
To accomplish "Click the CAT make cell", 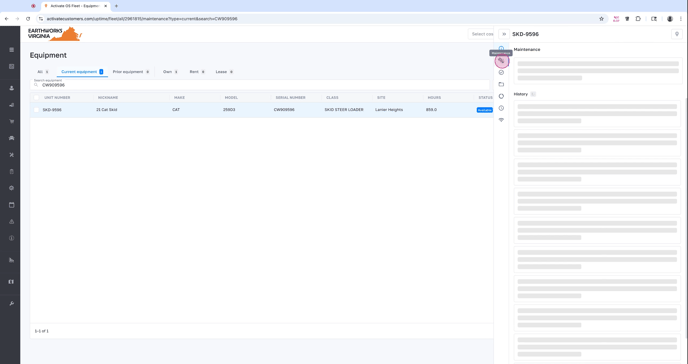I will 176,110.
